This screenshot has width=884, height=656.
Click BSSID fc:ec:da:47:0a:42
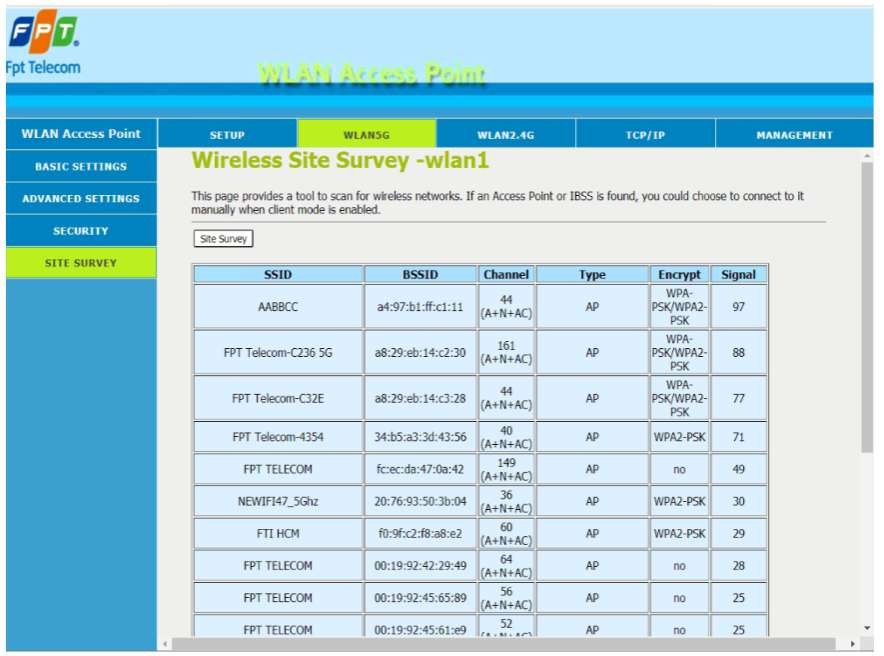[x=420, y=469]
